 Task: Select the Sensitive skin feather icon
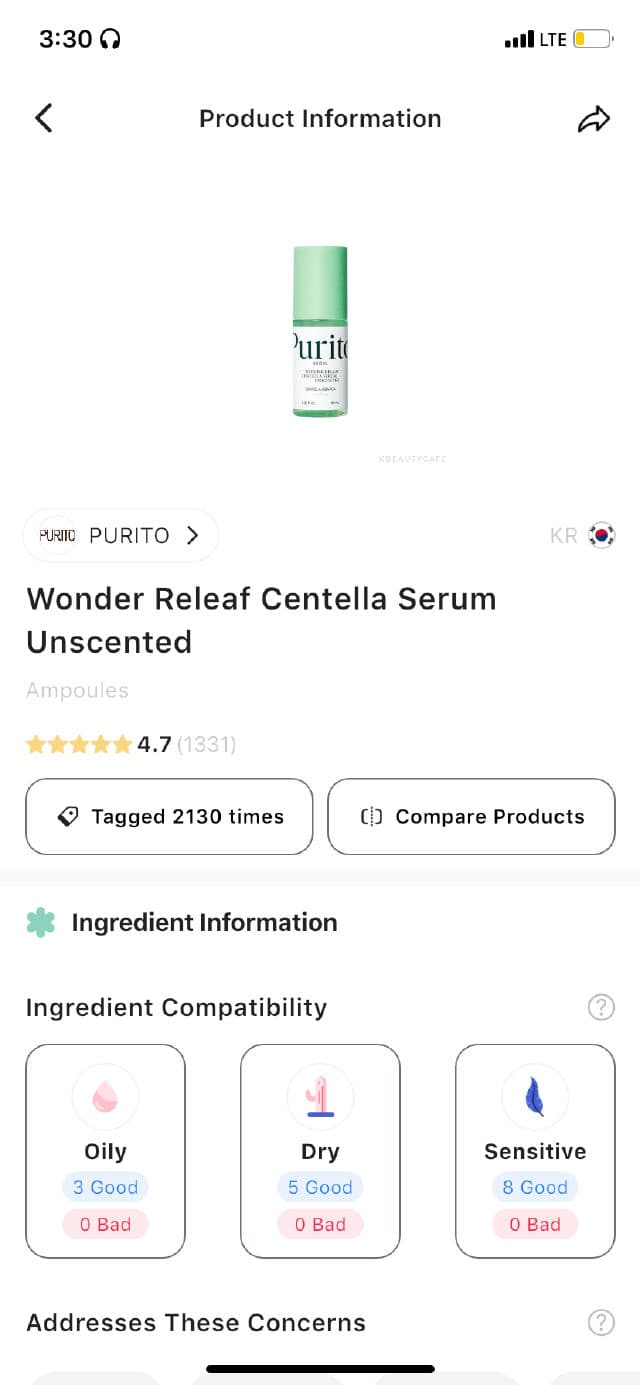click(535, 1096)
